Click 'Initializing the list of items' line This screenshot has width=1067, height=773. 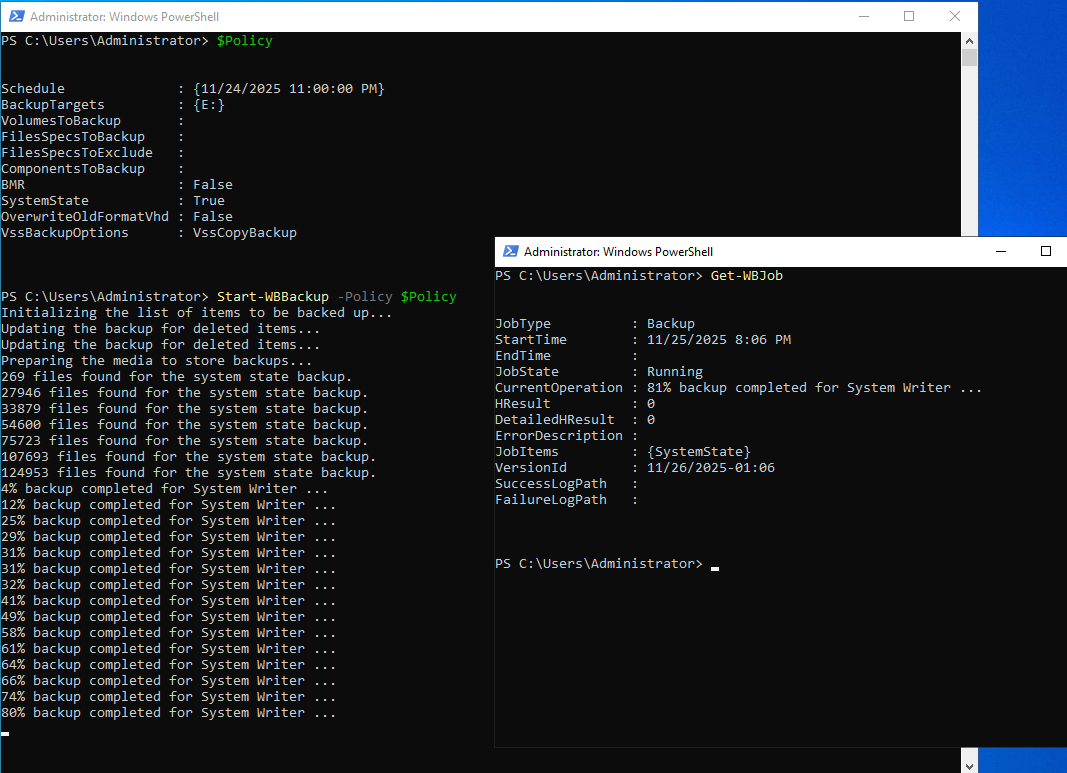(197, 312)
